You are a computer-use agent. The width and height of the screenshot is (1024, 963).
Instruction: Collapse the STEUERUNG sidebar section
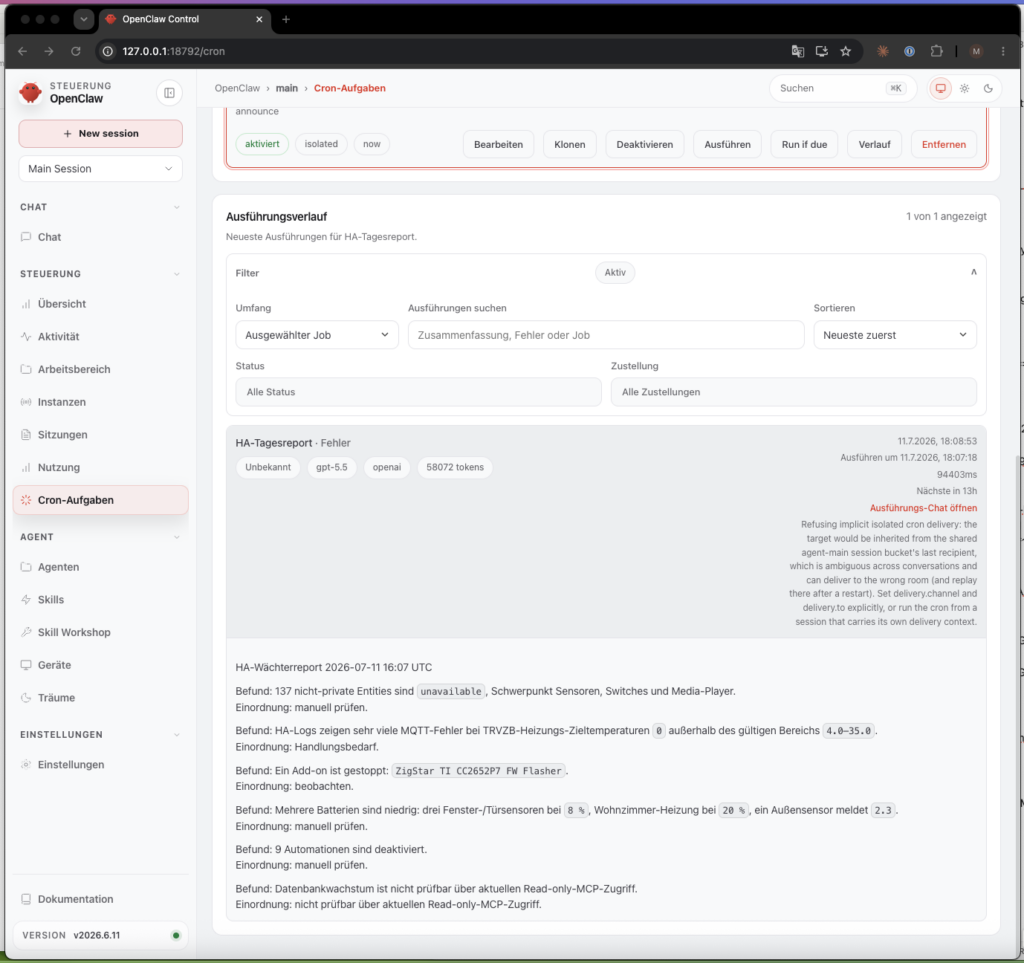tap(176, 274)
